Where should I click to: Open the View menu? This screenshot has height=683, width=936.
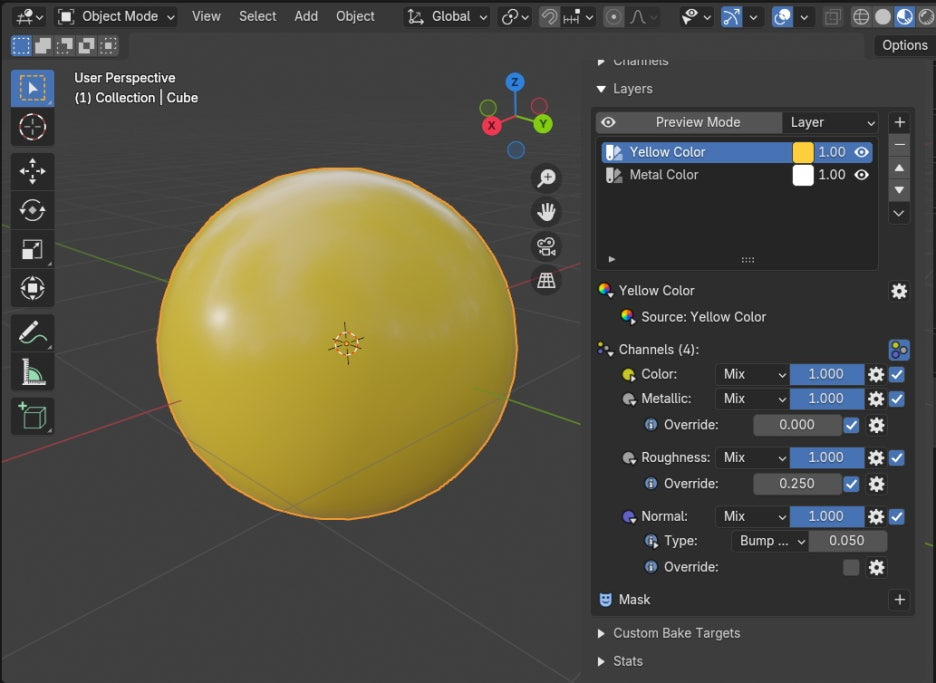tap(206, 17)
